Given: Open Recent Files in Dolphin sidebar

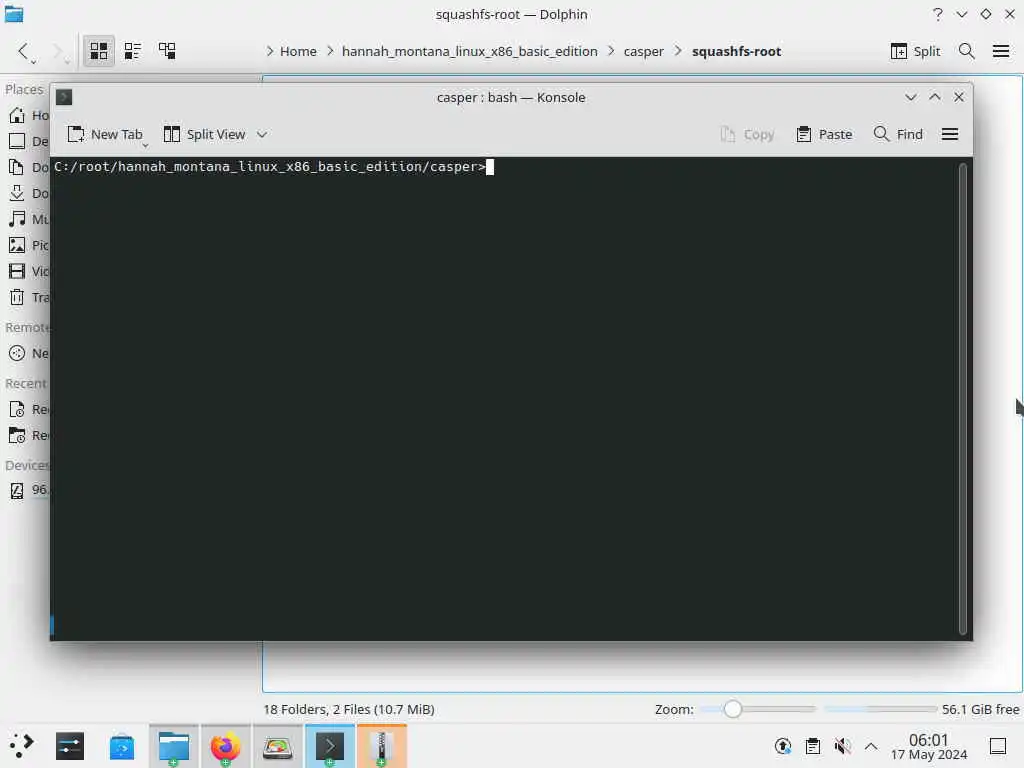Looking at the screenshot, I should (29, 409).
